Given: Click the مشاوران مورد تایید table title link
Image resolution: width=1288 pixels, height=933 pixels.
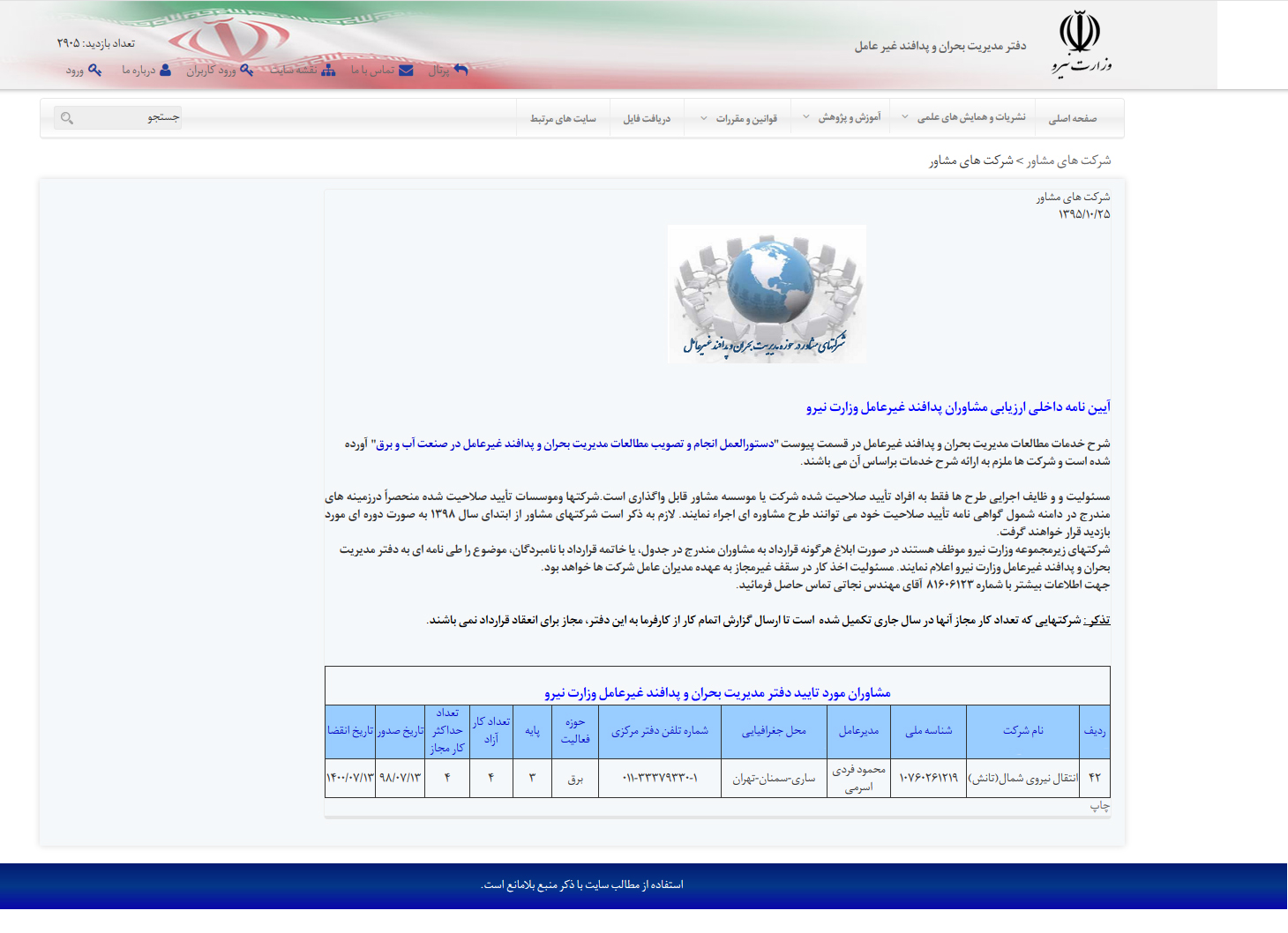Looking at the screenshot, I should tap(717, 693).
